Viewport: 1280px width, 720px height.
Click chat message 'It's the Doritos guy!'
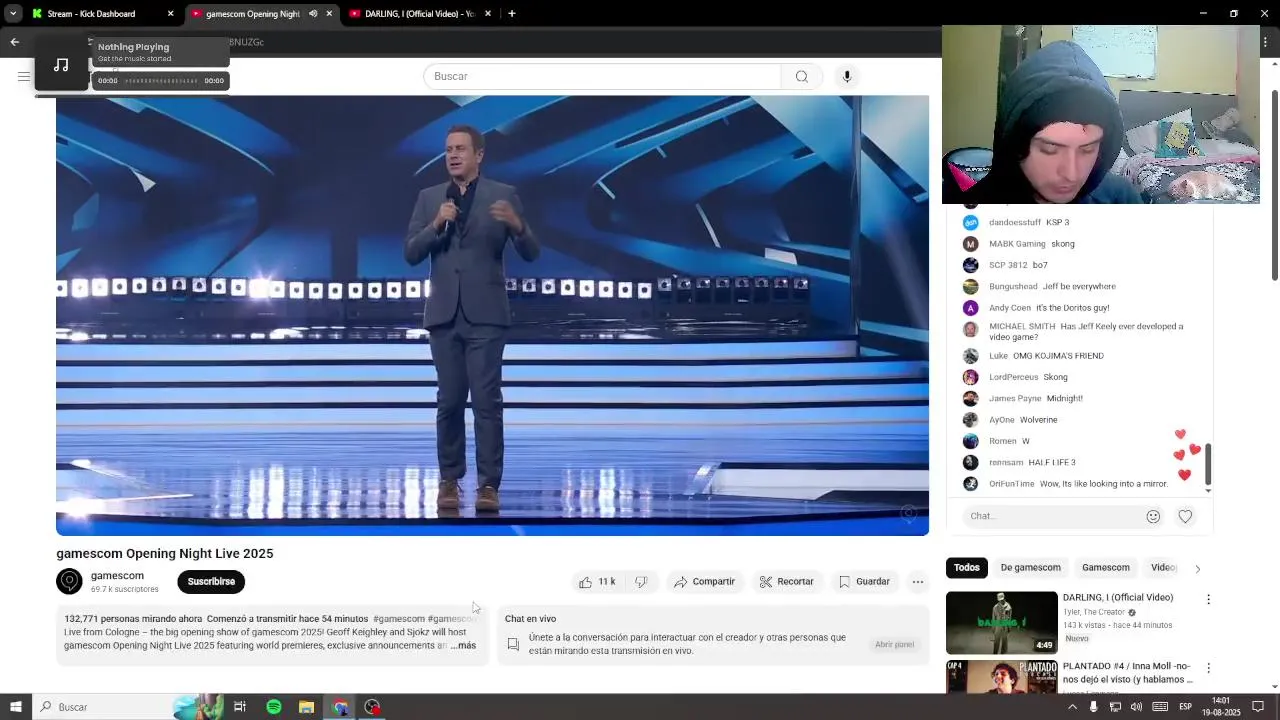pyautogui.click(x=1072, y=308)
